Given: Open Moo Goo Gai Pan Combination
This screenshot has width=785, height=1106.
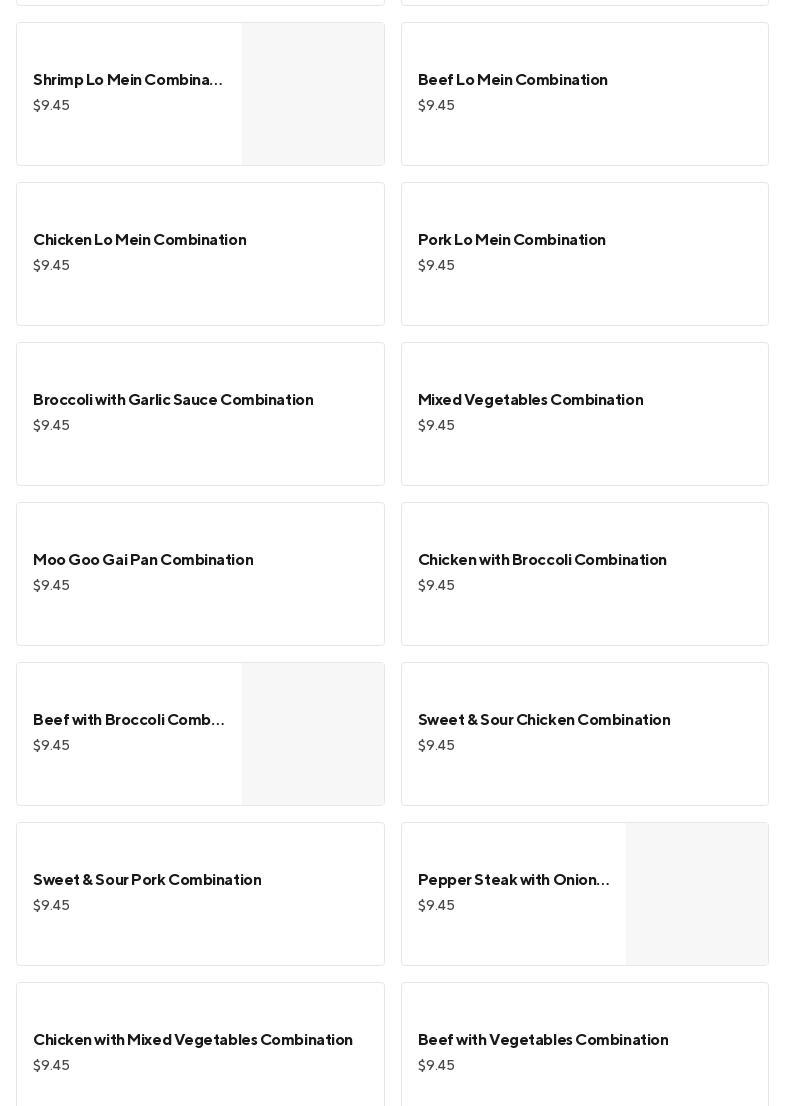Looking at the screenshot, I should point(143,560).
